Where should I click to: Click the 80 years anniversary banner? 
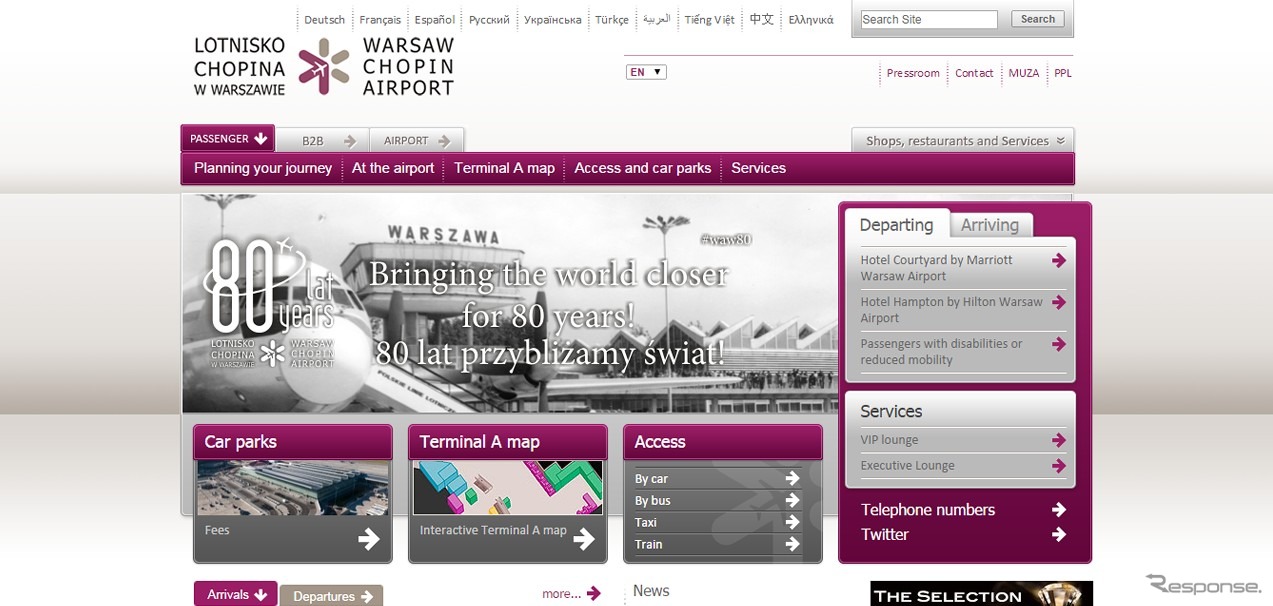tap(510, 304)
